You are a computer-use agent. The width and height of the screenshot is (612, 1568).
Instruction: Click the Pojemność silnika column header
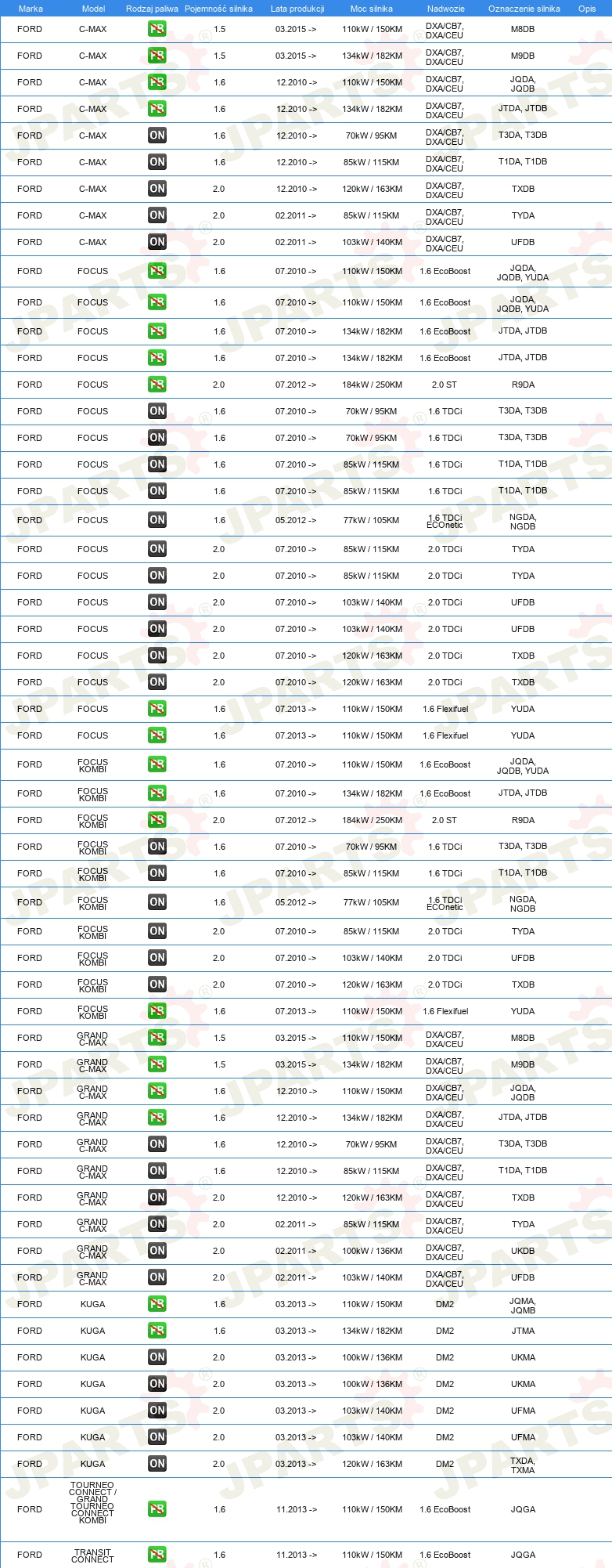(218, 9)
